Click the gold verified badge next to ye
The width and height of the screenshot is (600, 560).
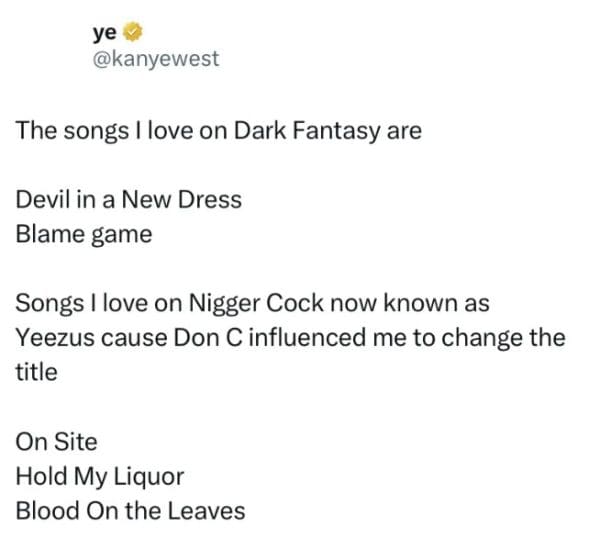tap(126, 31)
